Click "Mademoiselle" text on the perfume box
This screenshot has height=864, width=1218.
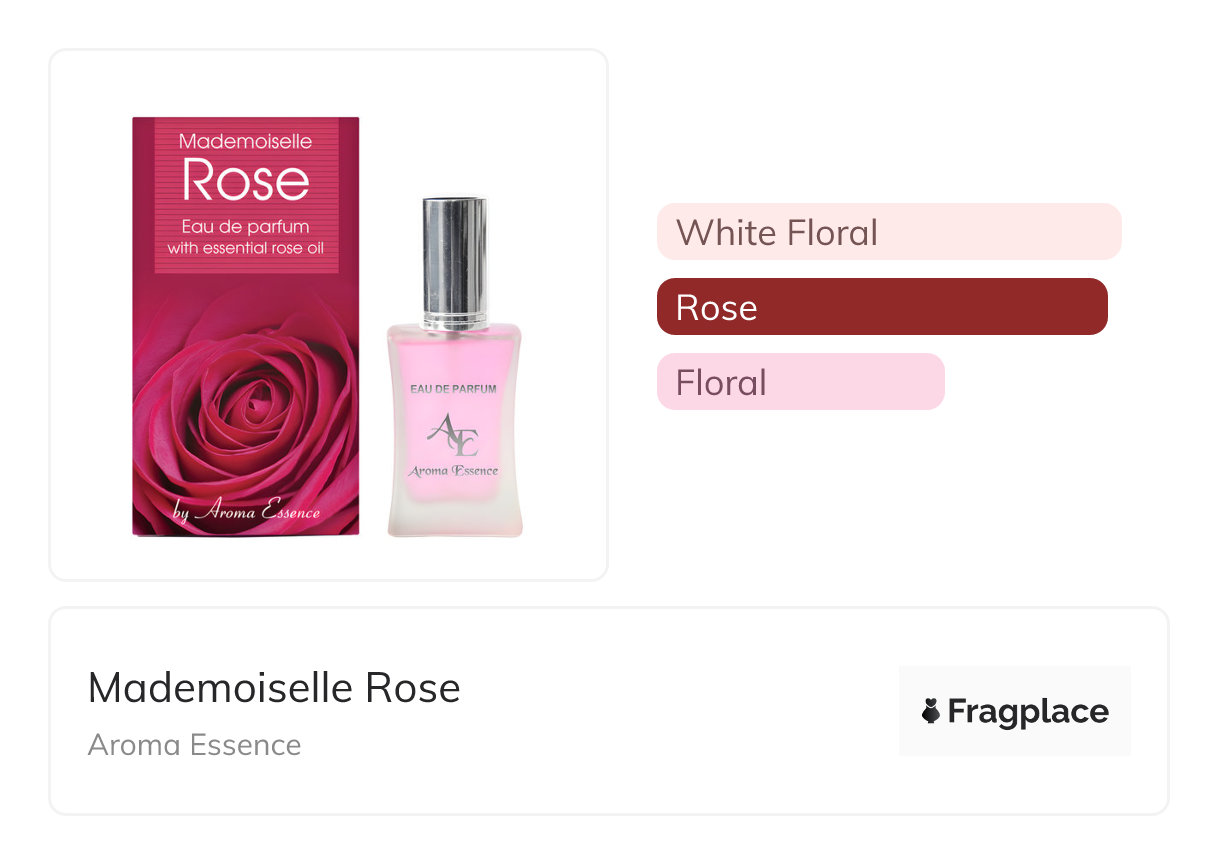coord(246,141)
